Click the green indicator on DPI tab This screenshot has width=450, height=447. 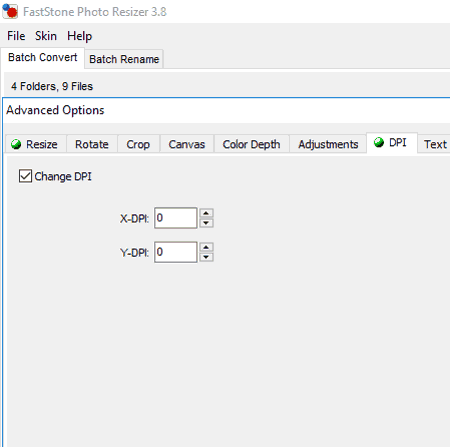[x=379, y=142]
